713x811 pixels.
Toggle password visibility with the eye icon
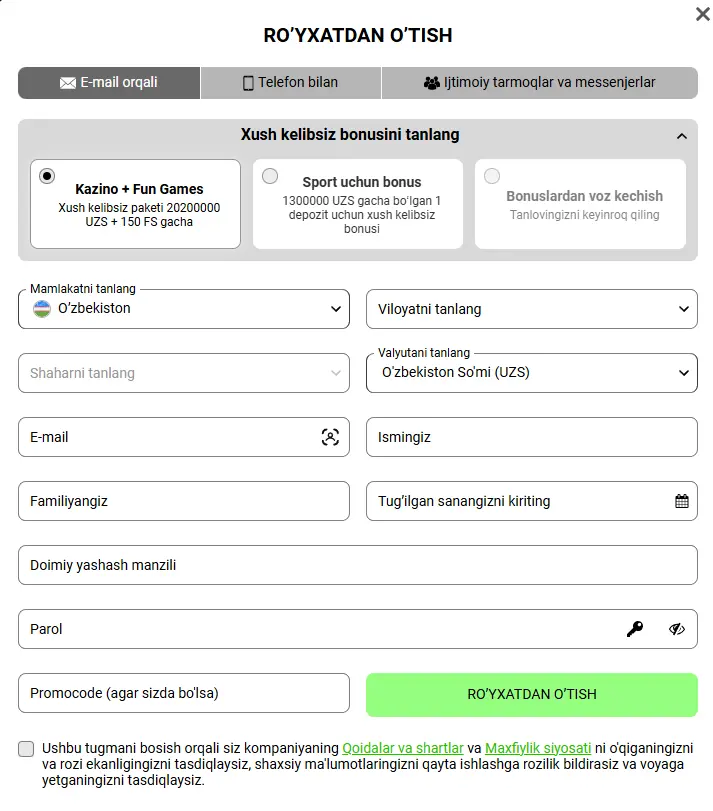pos(678,629)
